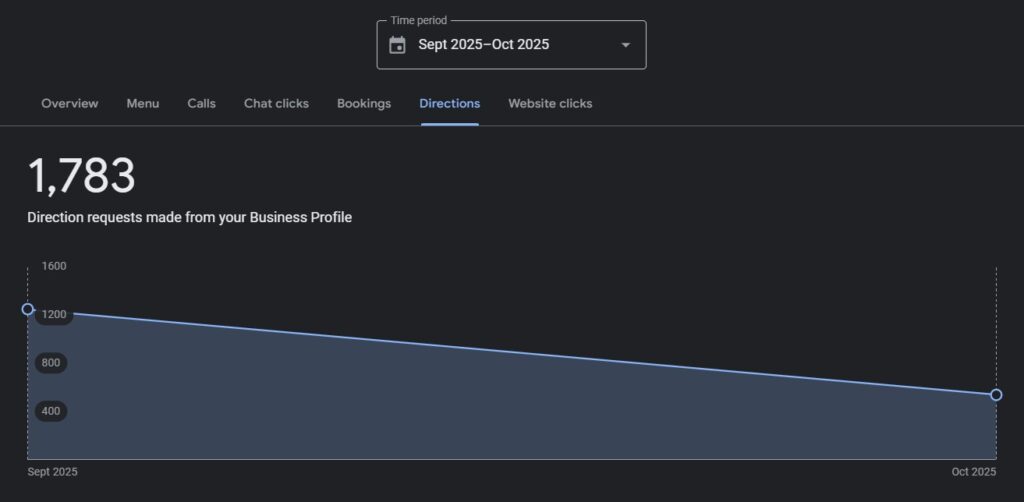Click the Direction requests description text
This screenshot has height=502, width=1024.
pos(189,217)
